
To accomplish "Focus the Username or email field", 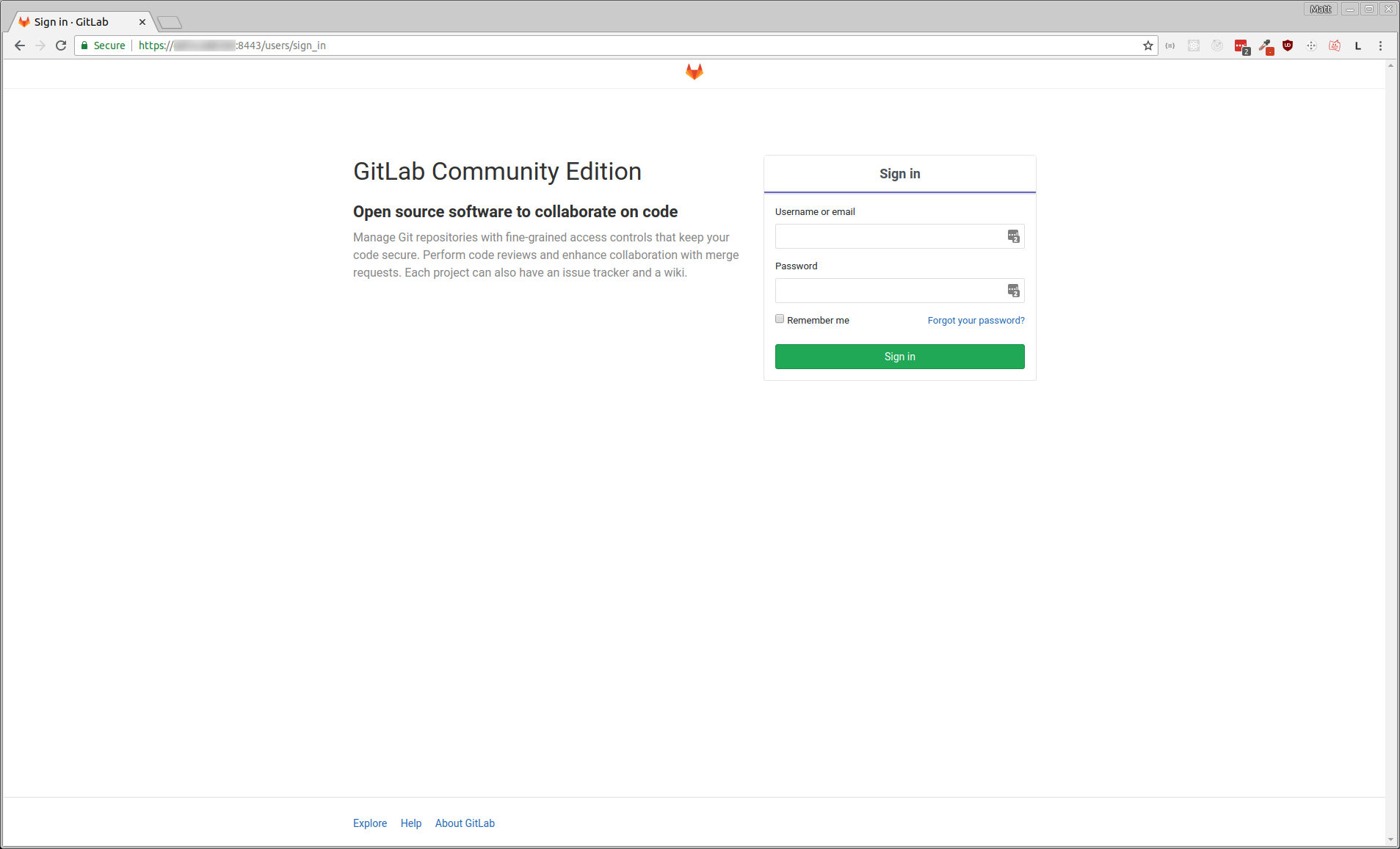I will tap(900, 236).
